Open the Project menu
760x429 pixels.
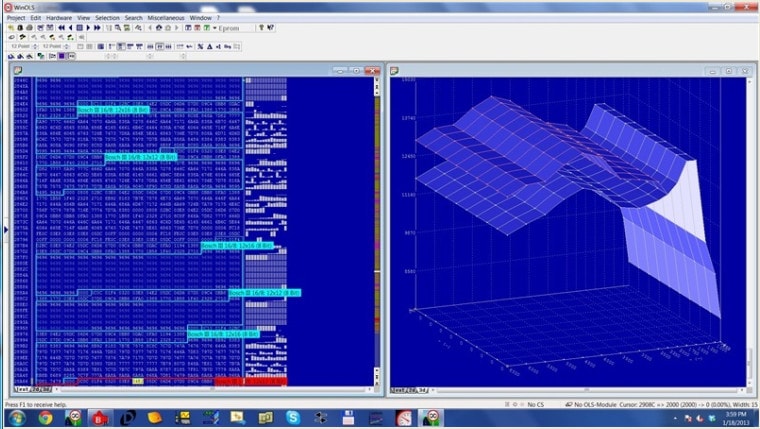pyautogui.click(x=16, y=18)
